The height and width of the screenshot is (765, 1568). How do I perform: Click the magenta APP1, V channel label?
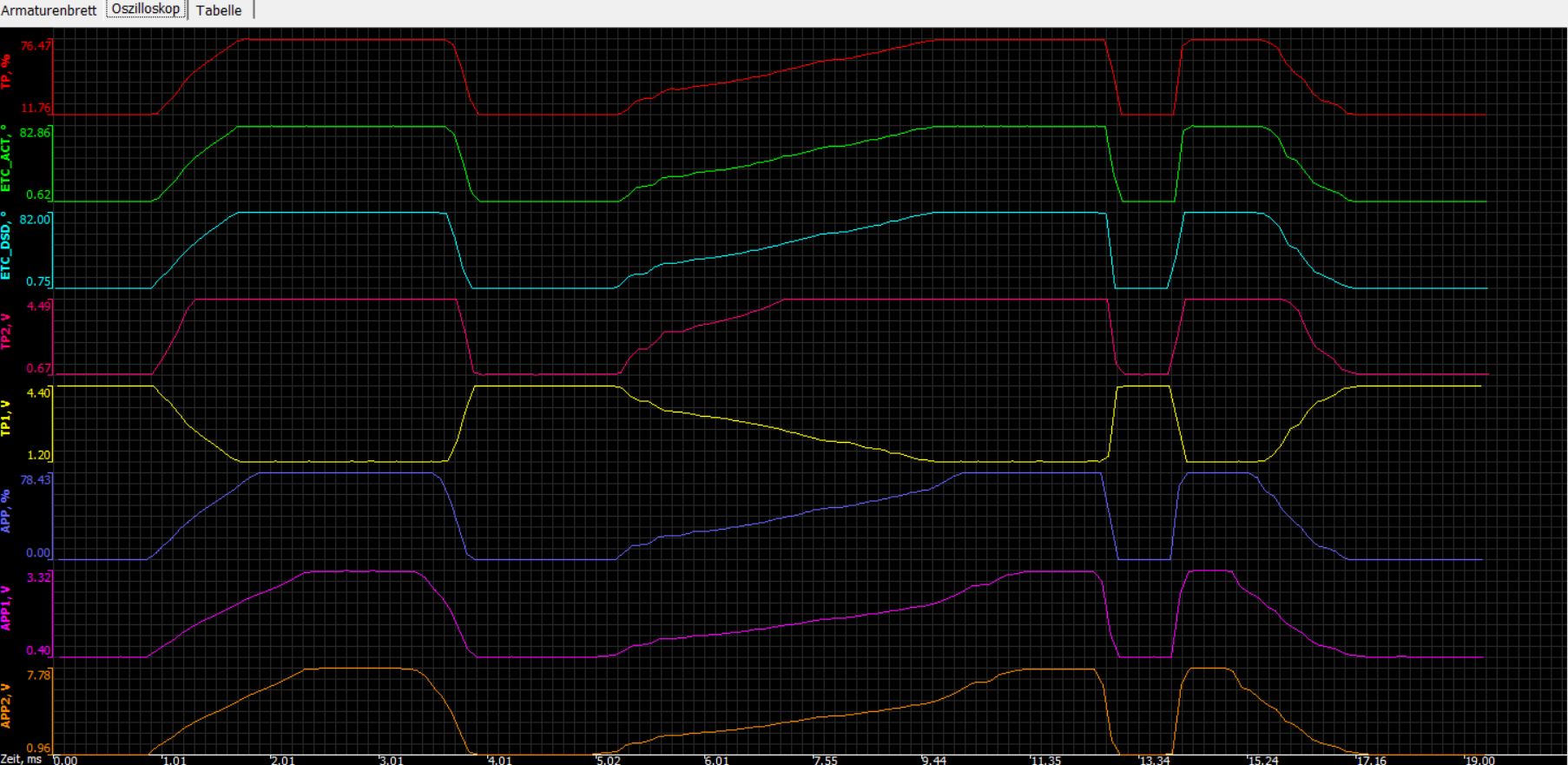(6, 607)
